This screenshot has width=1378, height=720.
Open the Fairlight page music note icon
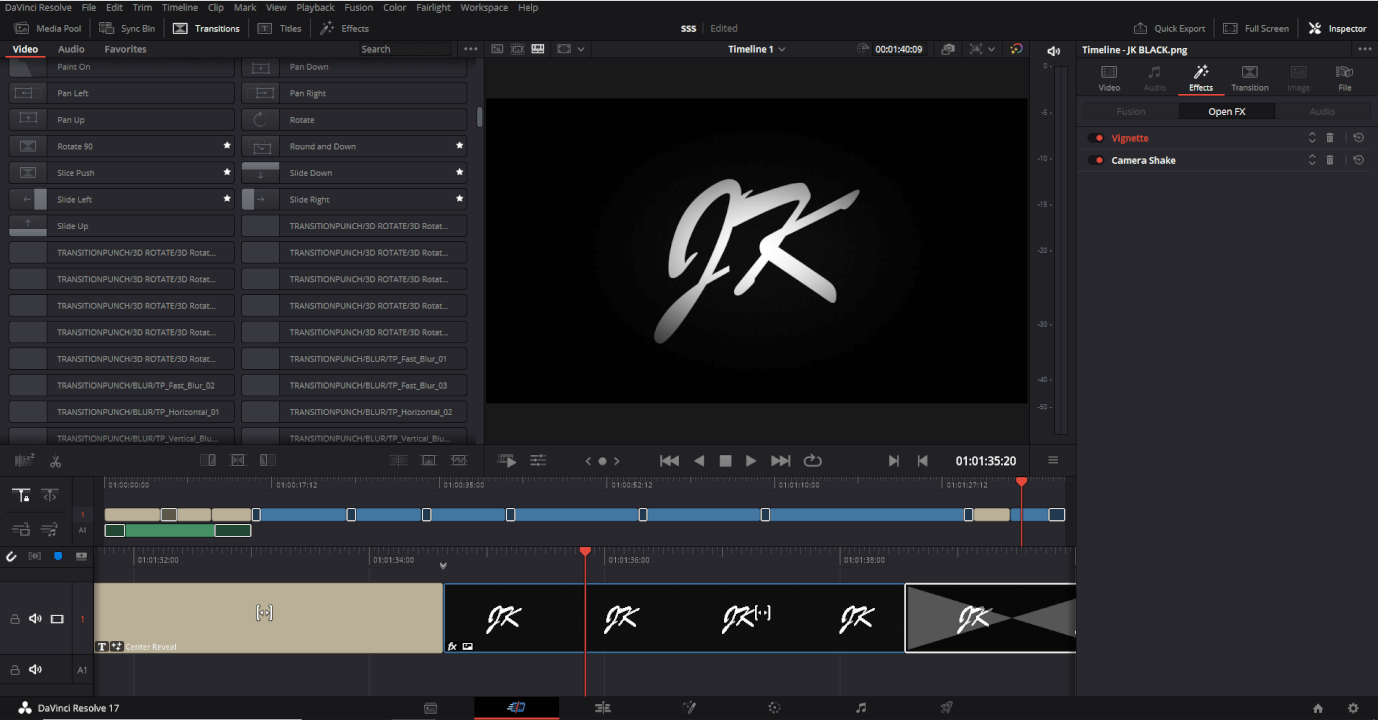point(861,707)
